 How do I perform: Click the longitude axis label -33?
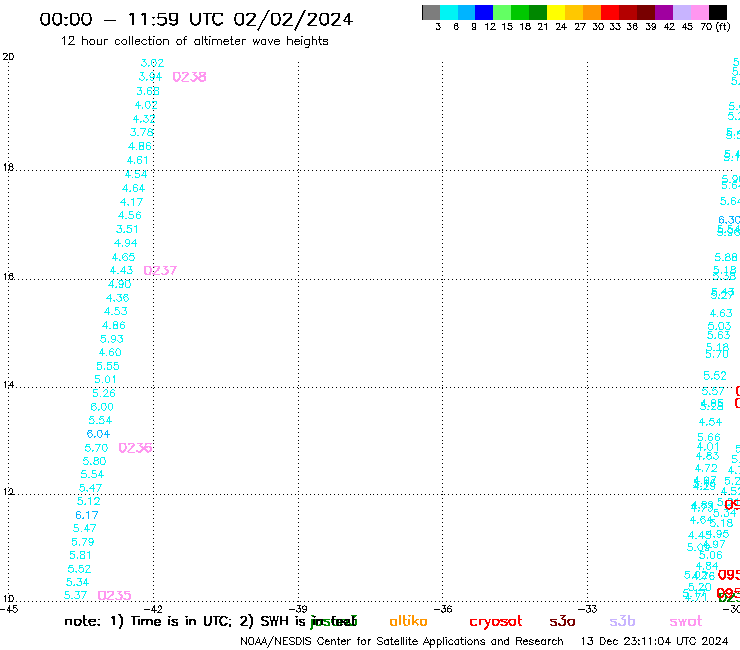[x=588, y=609]
